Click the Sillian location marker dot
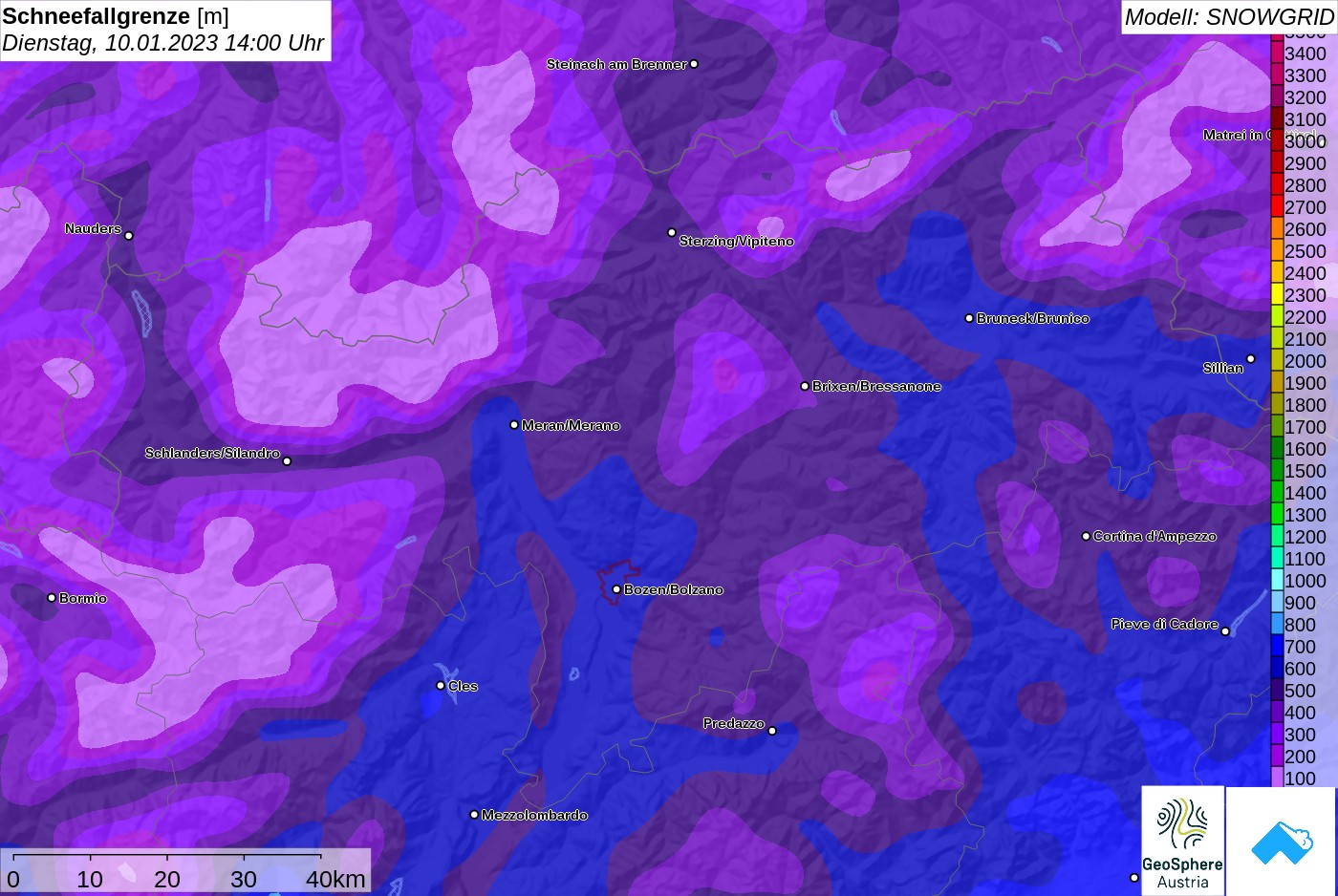1338x896 pixels. 1250,359
